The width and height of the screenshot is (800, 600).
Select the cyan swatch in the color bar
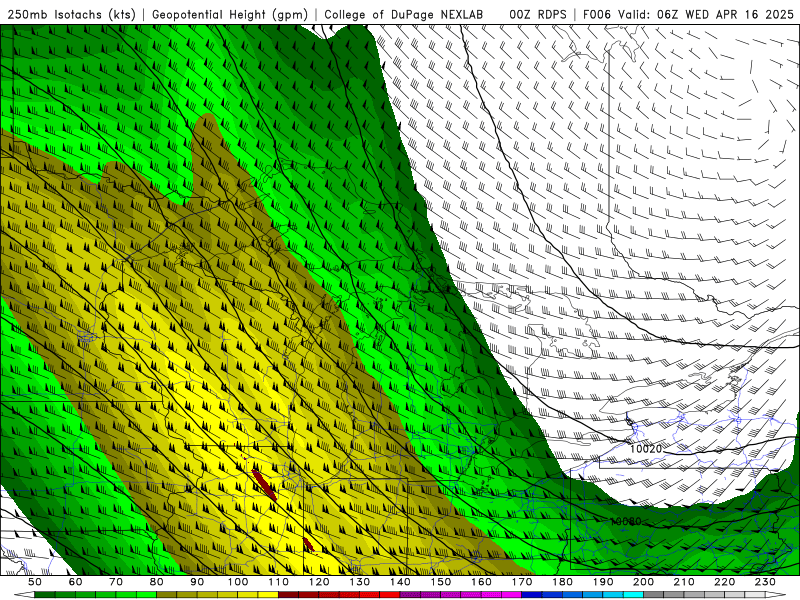[x=633, y=595]
